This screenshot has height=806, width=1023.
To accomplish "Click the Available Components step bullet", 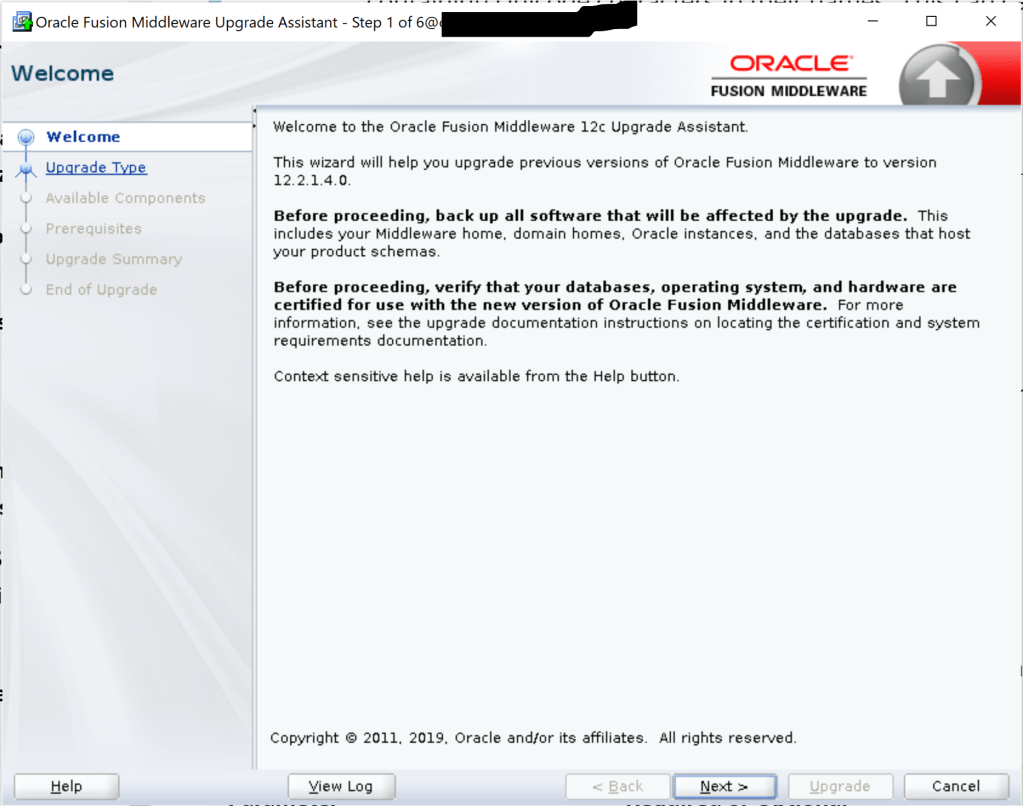I will [x=27, y=199].
